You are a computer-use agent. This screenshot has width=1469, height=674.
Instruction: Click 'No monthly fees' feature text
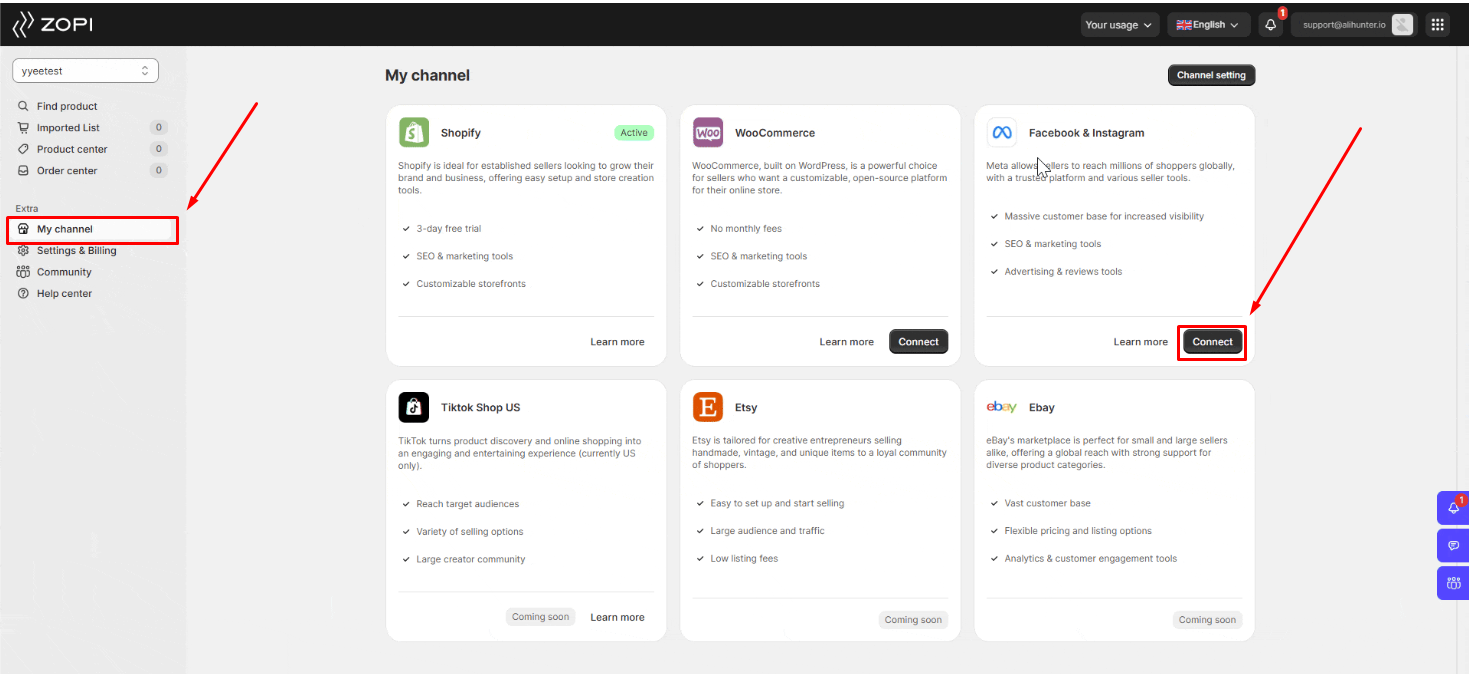click(746, 229)
